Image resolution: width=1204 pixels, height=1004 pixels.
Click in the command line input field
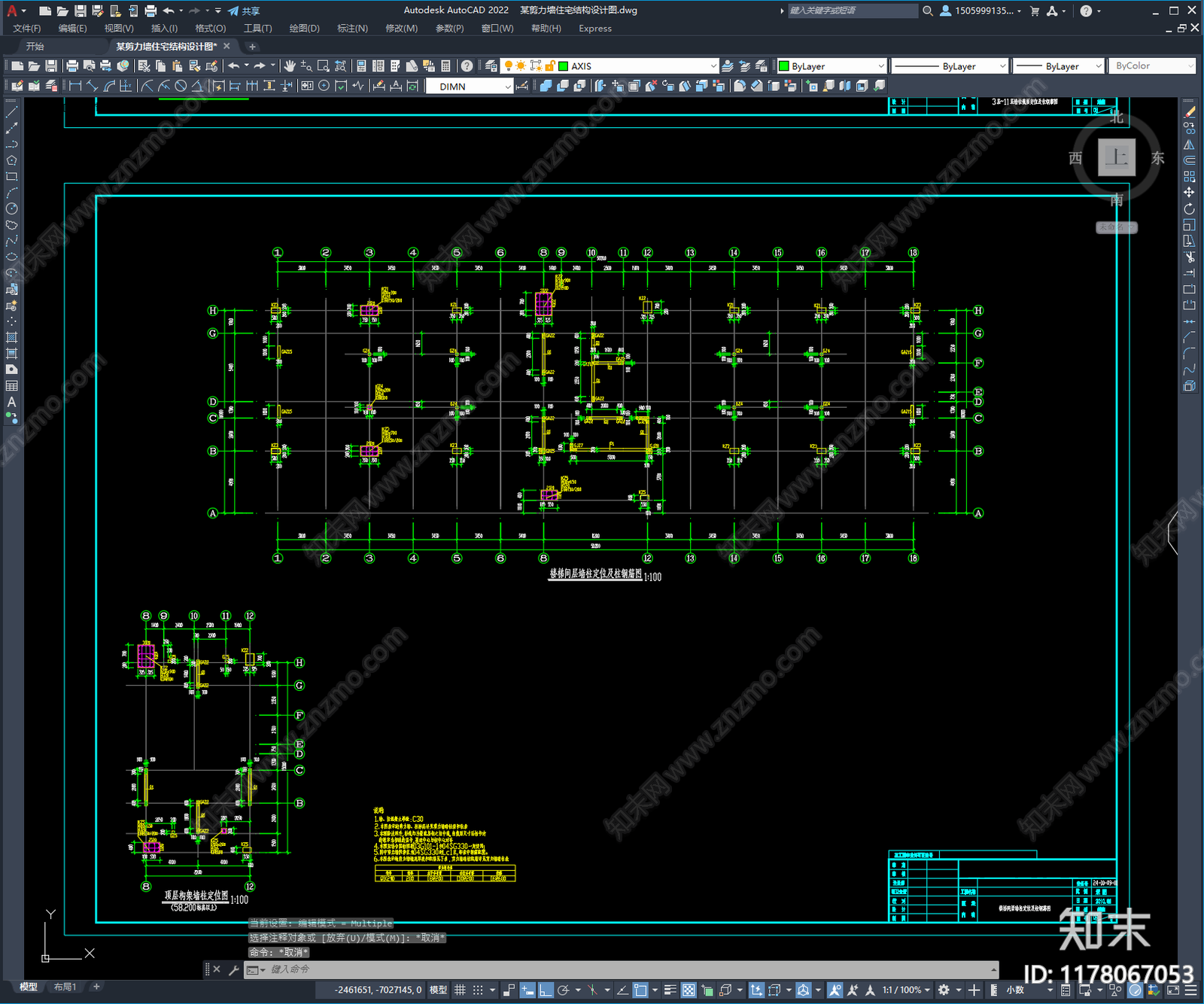[x=629, y=969]
